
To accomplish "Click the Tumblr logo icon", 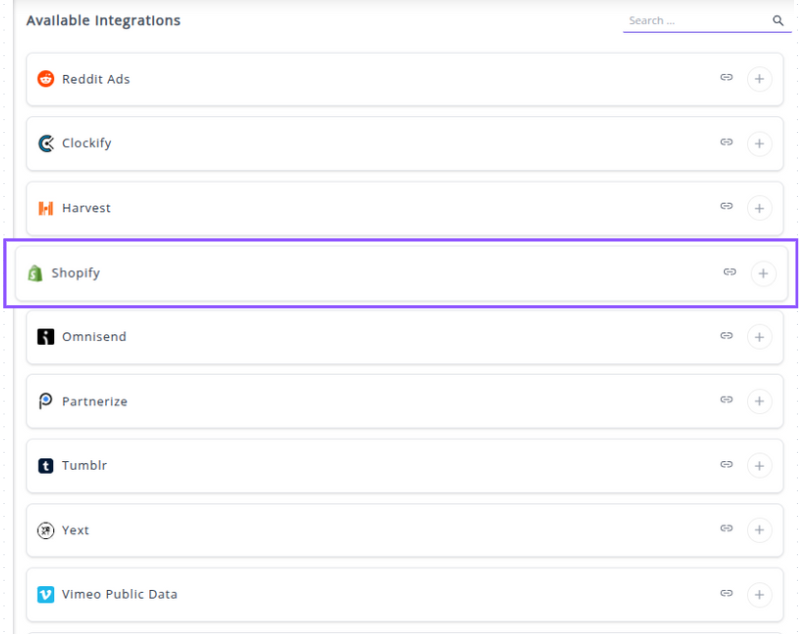I will click(x=46, y=466).
